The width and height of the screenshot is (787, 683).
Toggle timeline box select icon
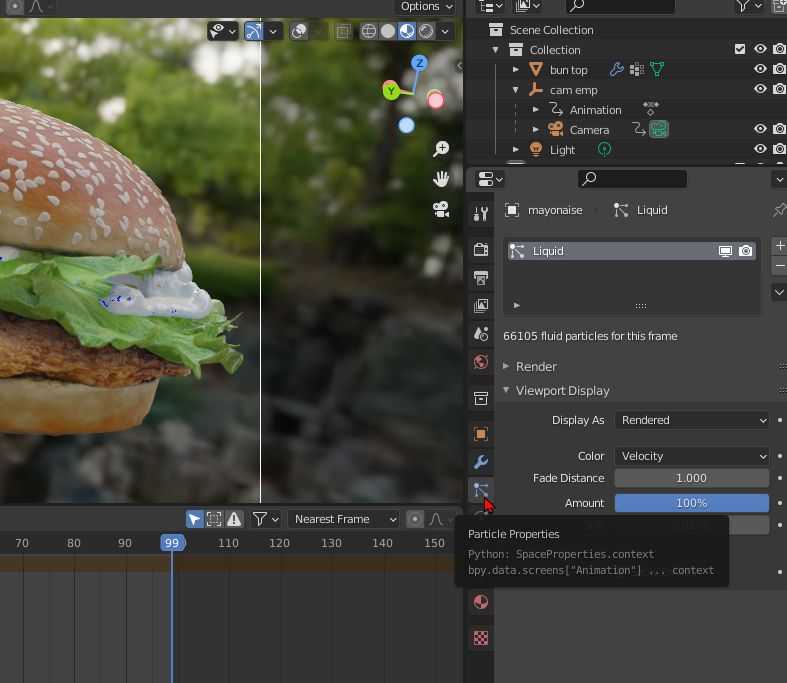tap(214, 519)
